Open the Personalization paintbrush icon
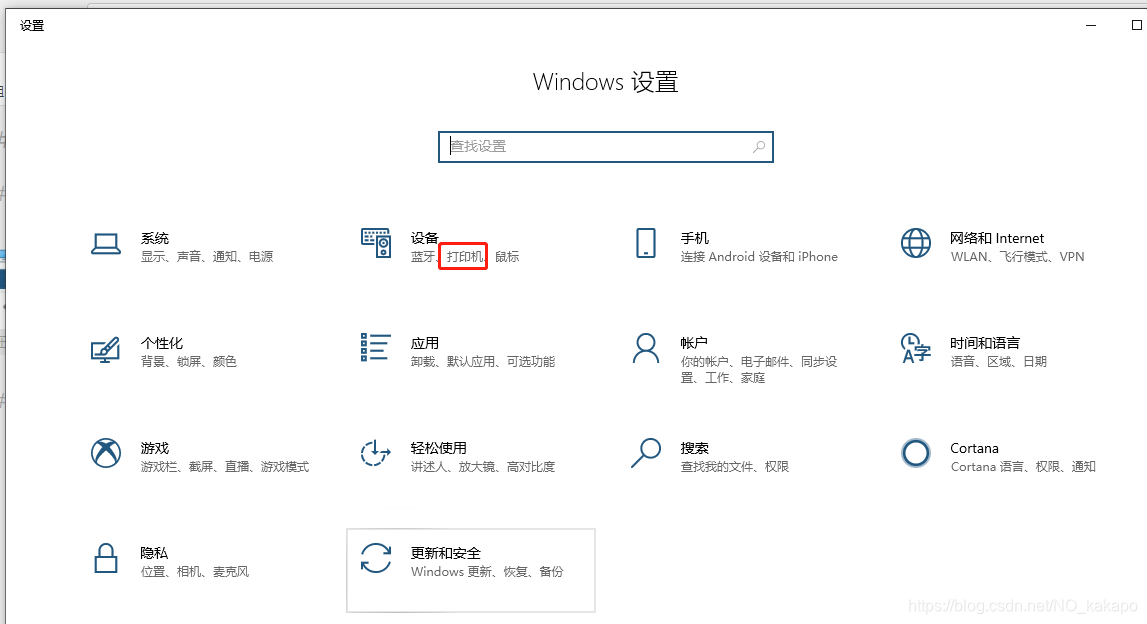1147x624 pixels. coord(106,350)
